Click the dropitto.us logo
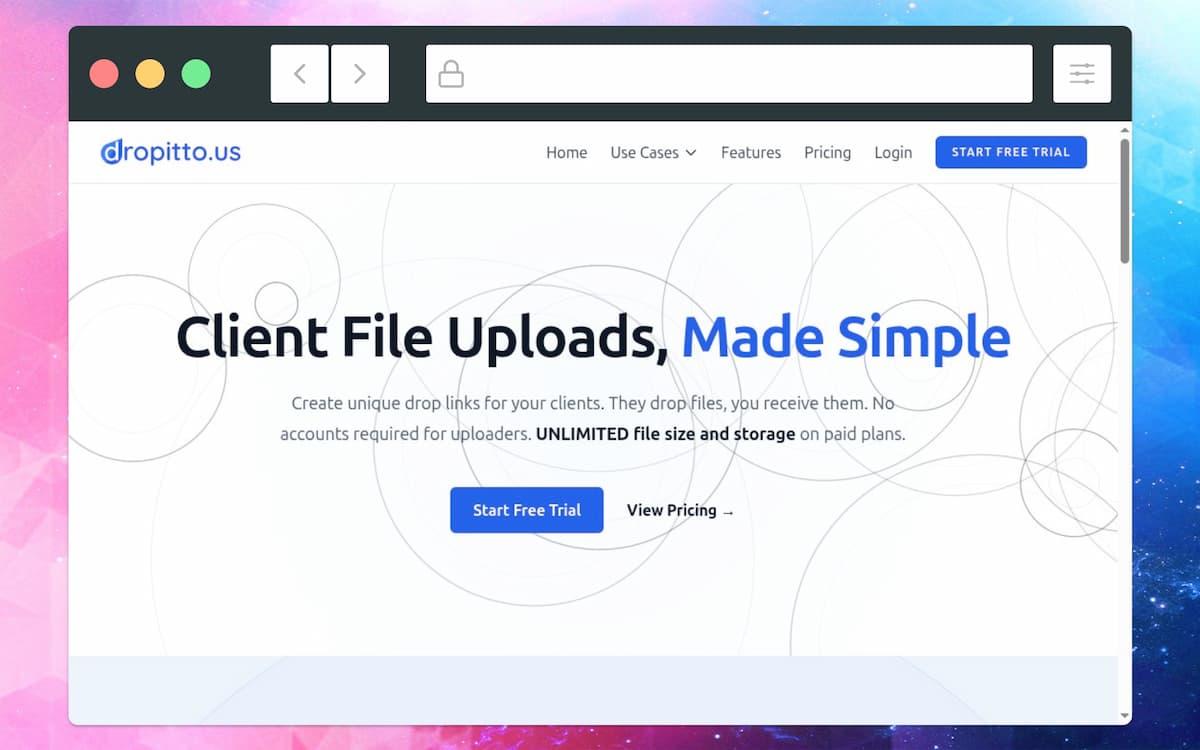This screenshot has height=750, width=1200. (171, 152)
